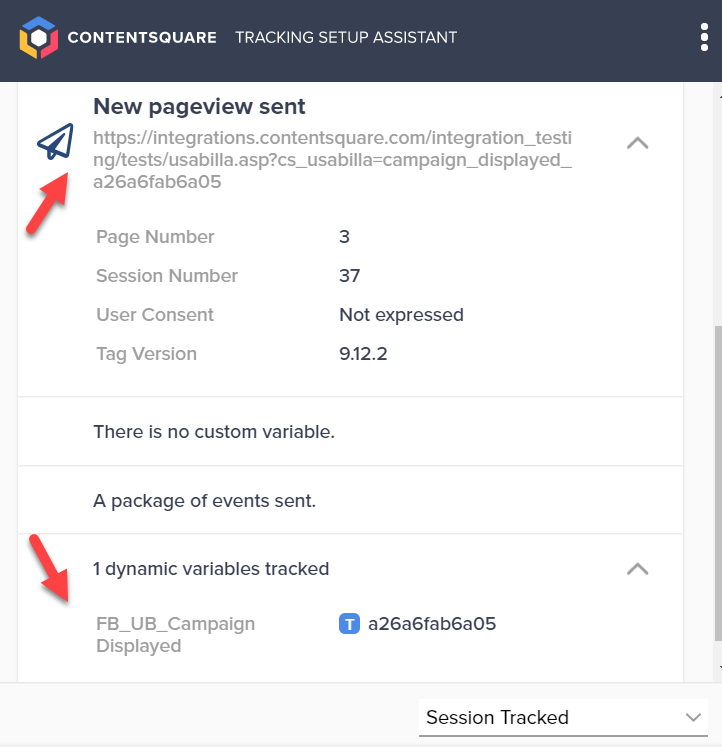Open the Session Tracked dropdown

point(563,717)
